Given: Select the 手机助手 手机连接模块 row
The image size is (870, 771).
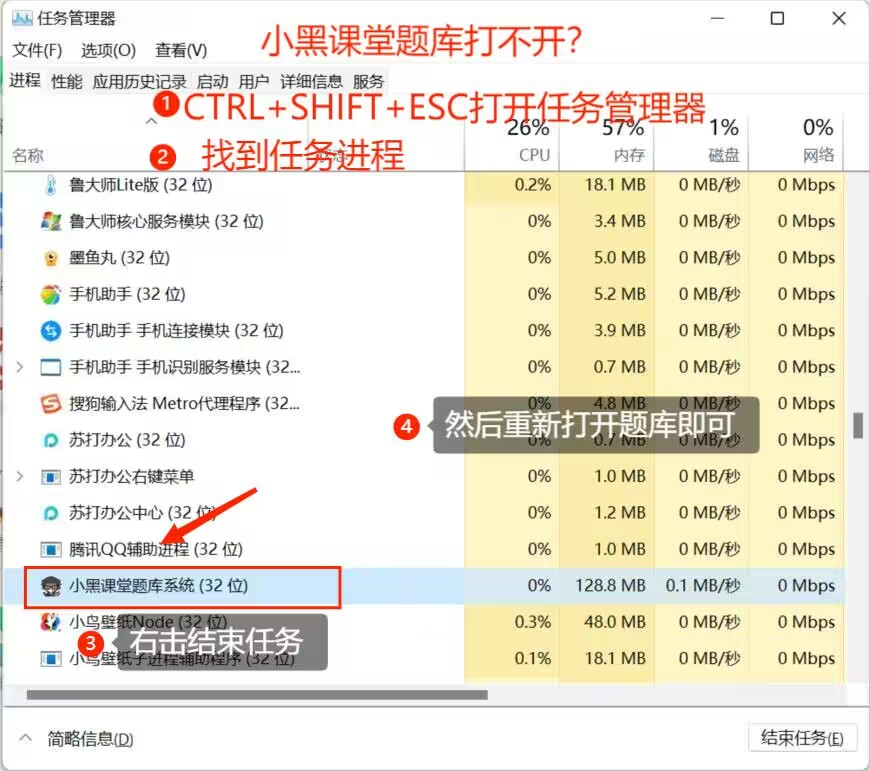Looking at the screenshot, I should pos(424,331).
